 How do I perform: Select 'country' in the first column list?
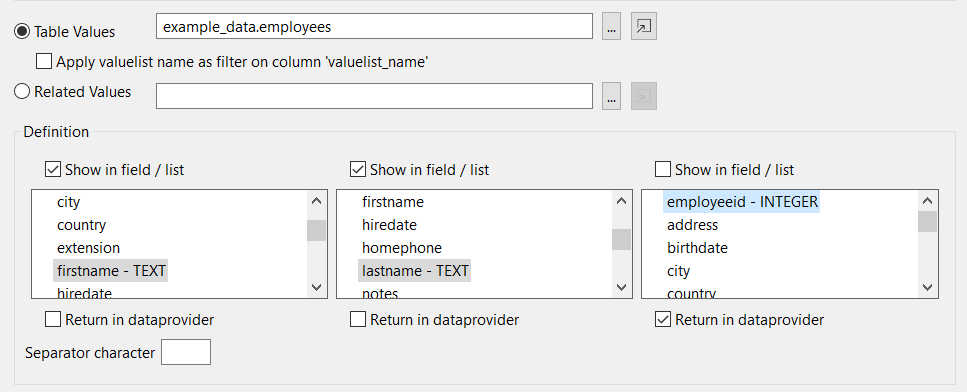coord(81,225)
